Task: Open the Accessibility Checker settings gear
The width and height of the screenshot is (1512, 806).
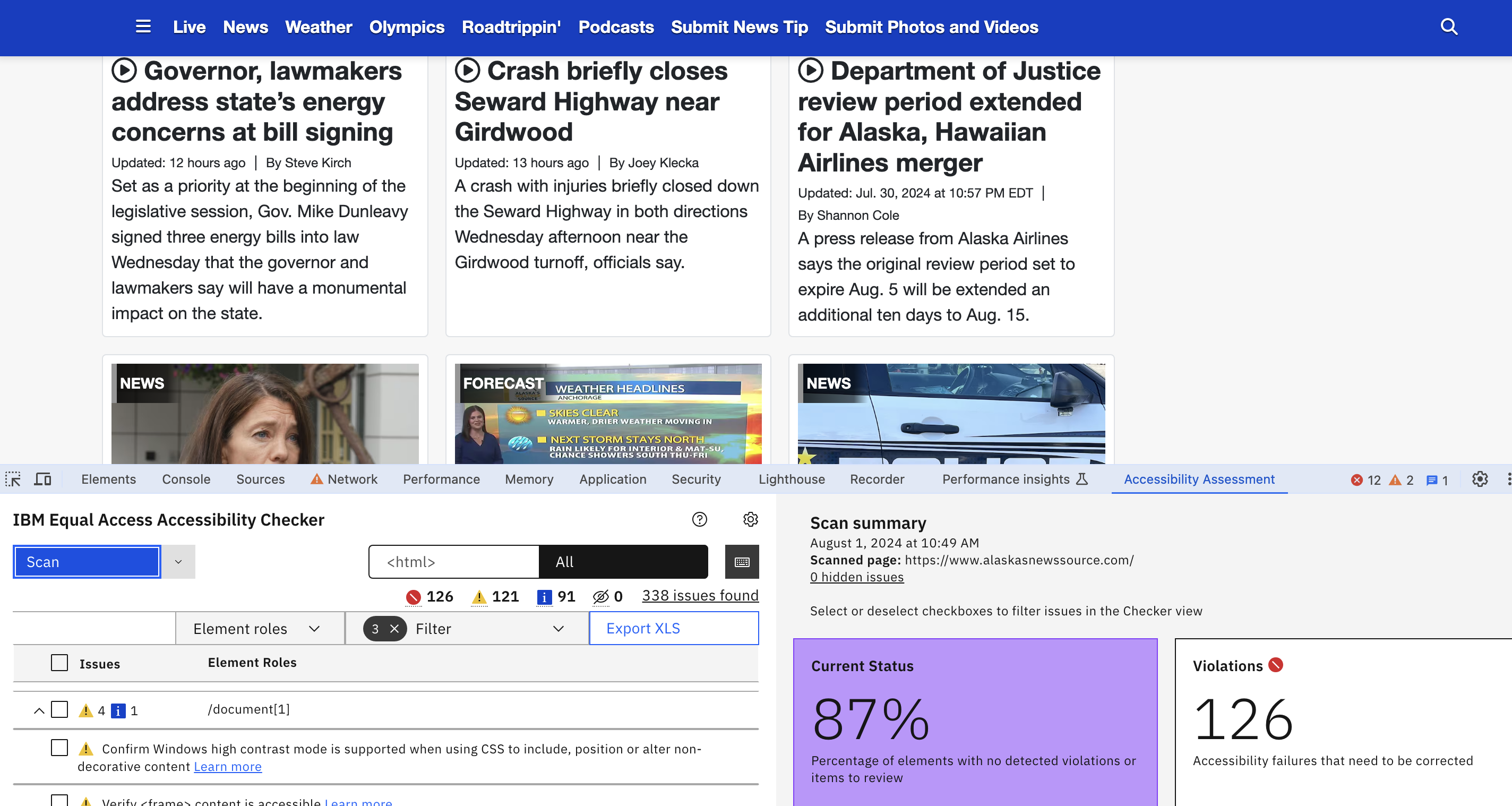Action: (x=750, y=519)
